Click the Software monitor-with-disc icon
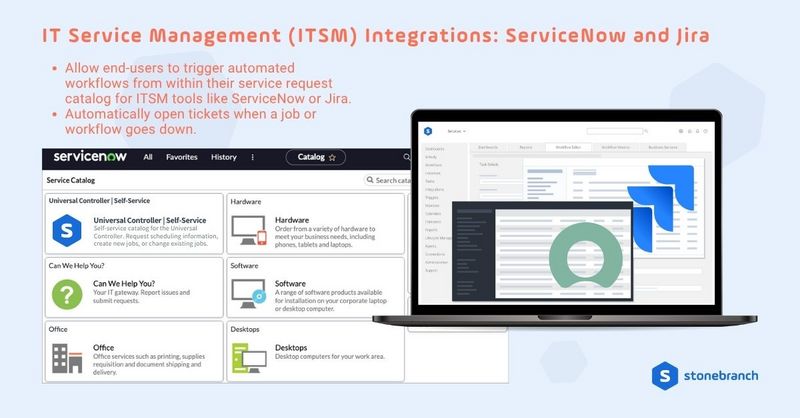The image size is (800, 418). click(x=248, y=293)
